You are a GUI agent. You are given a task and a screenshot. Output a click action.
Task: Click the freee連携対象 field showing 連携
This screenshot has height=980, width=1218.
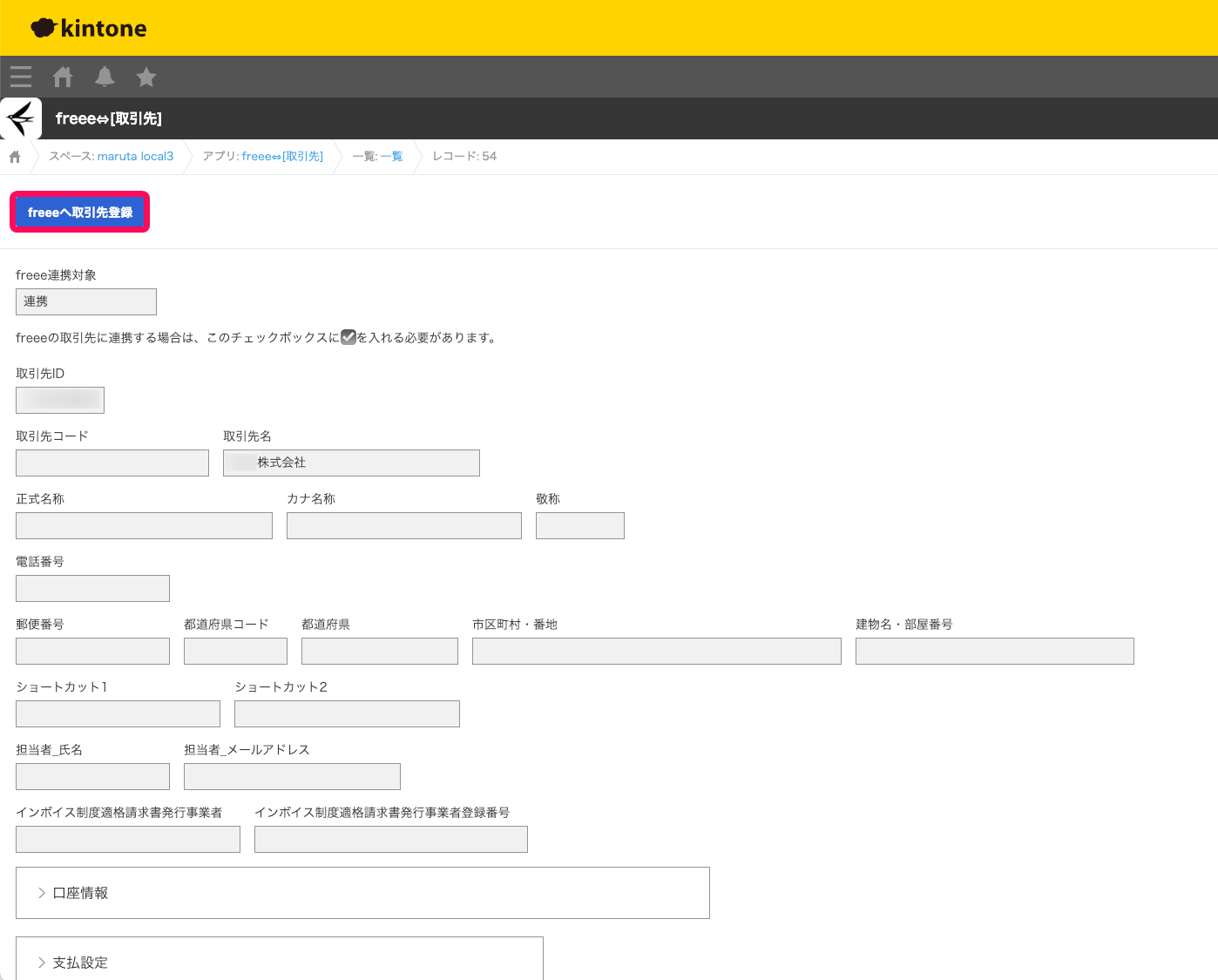(x=86, y=301)
